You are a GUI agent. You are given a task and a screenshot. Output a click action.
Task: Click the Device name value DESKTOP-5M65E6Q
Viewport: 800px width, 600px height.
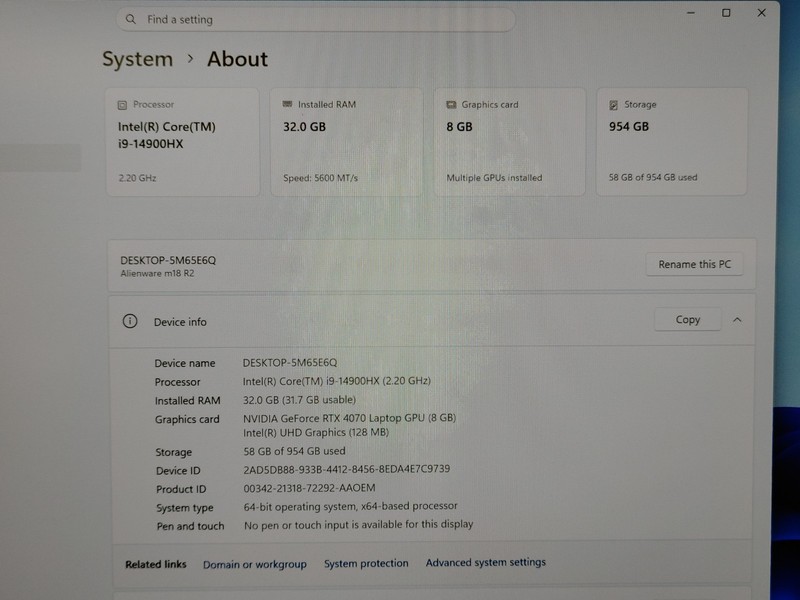click(289, 363)
